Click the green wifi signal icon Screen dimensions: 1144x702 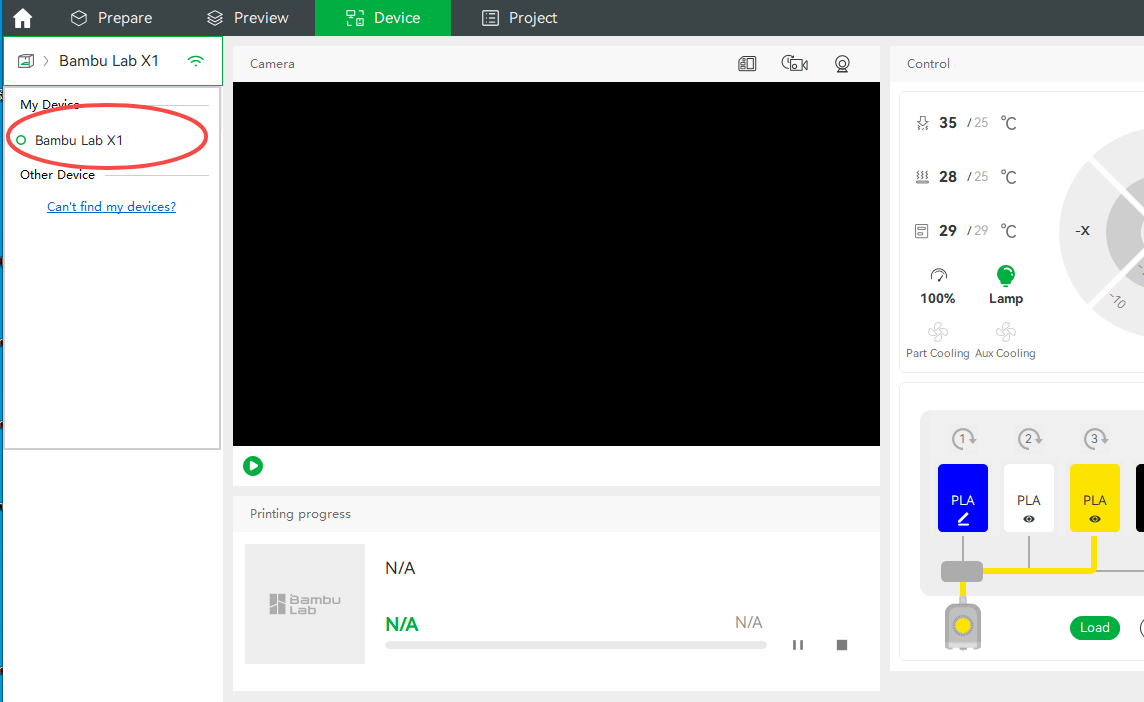pos(196,61)
